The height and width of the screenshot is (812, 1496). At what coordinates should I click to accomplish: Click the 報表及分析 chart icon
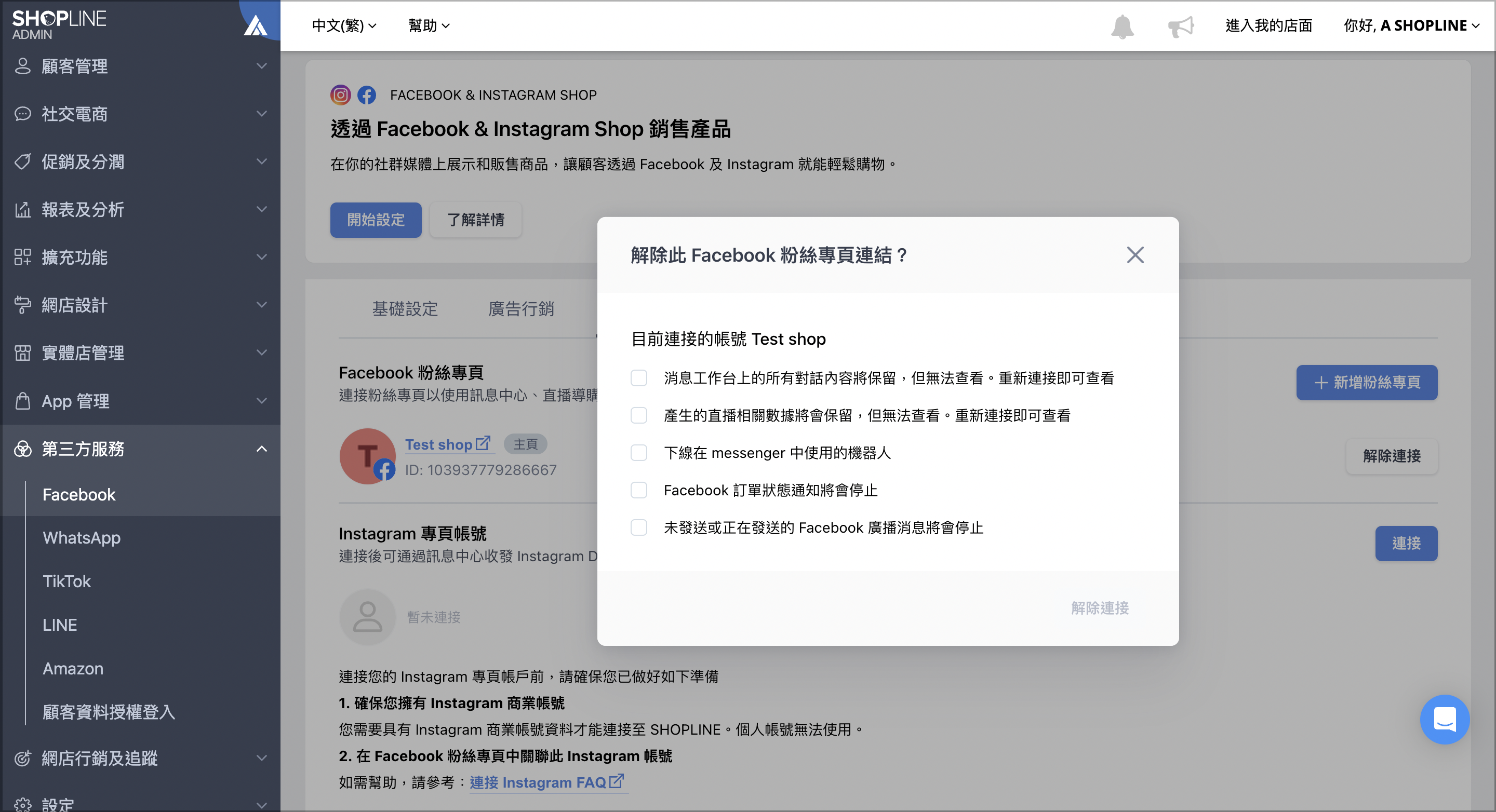[23, 210]
